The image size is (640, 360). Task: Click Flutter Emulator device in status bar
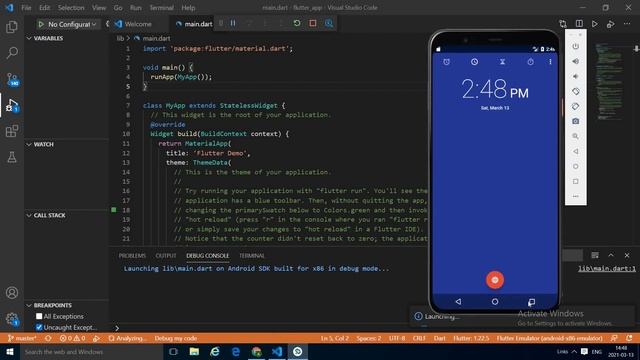549,338
